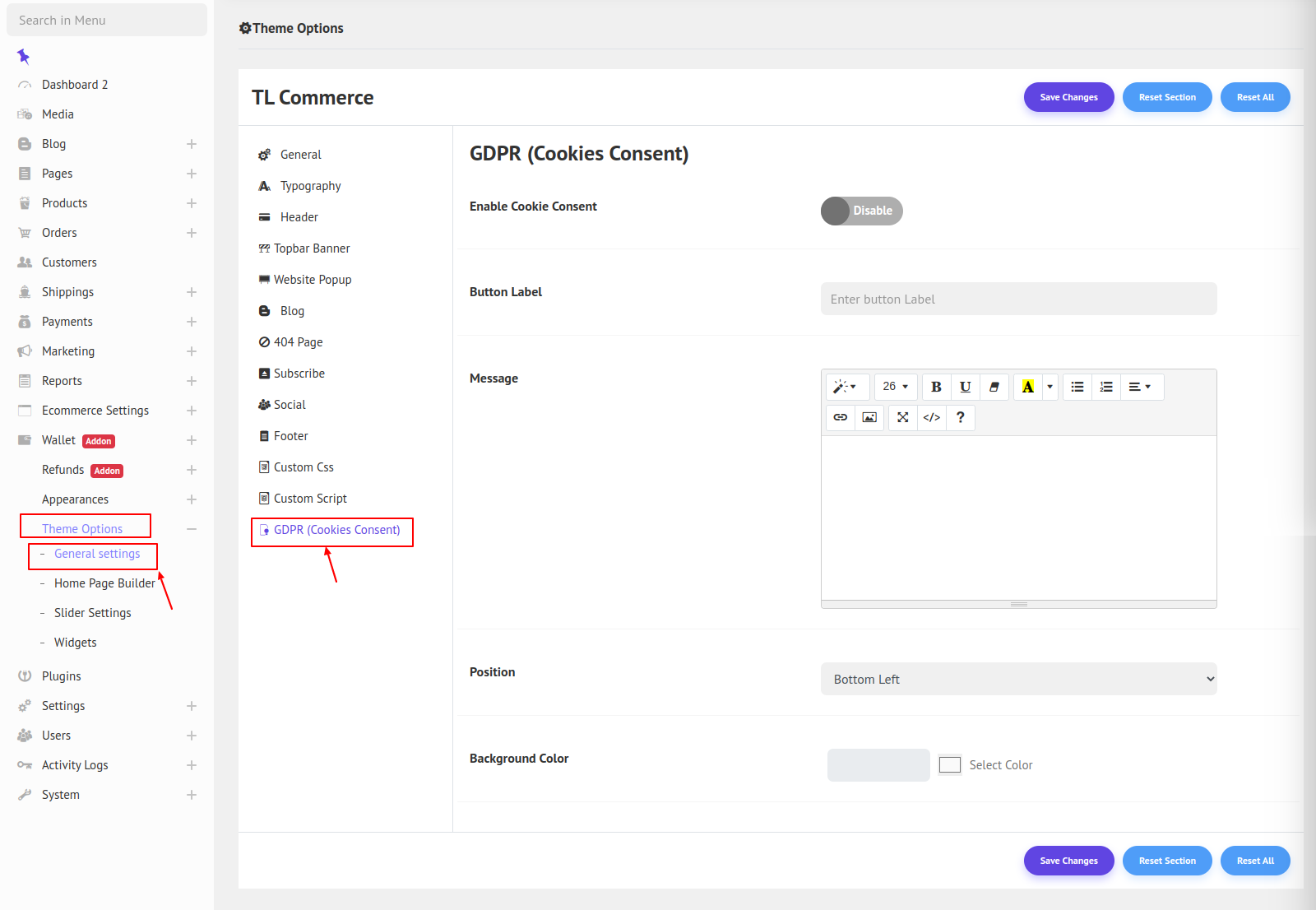This screenshot has height=910, width=1316.
Task: Toggle fullscreen mode in the message editor
Action: click(902, 417)
